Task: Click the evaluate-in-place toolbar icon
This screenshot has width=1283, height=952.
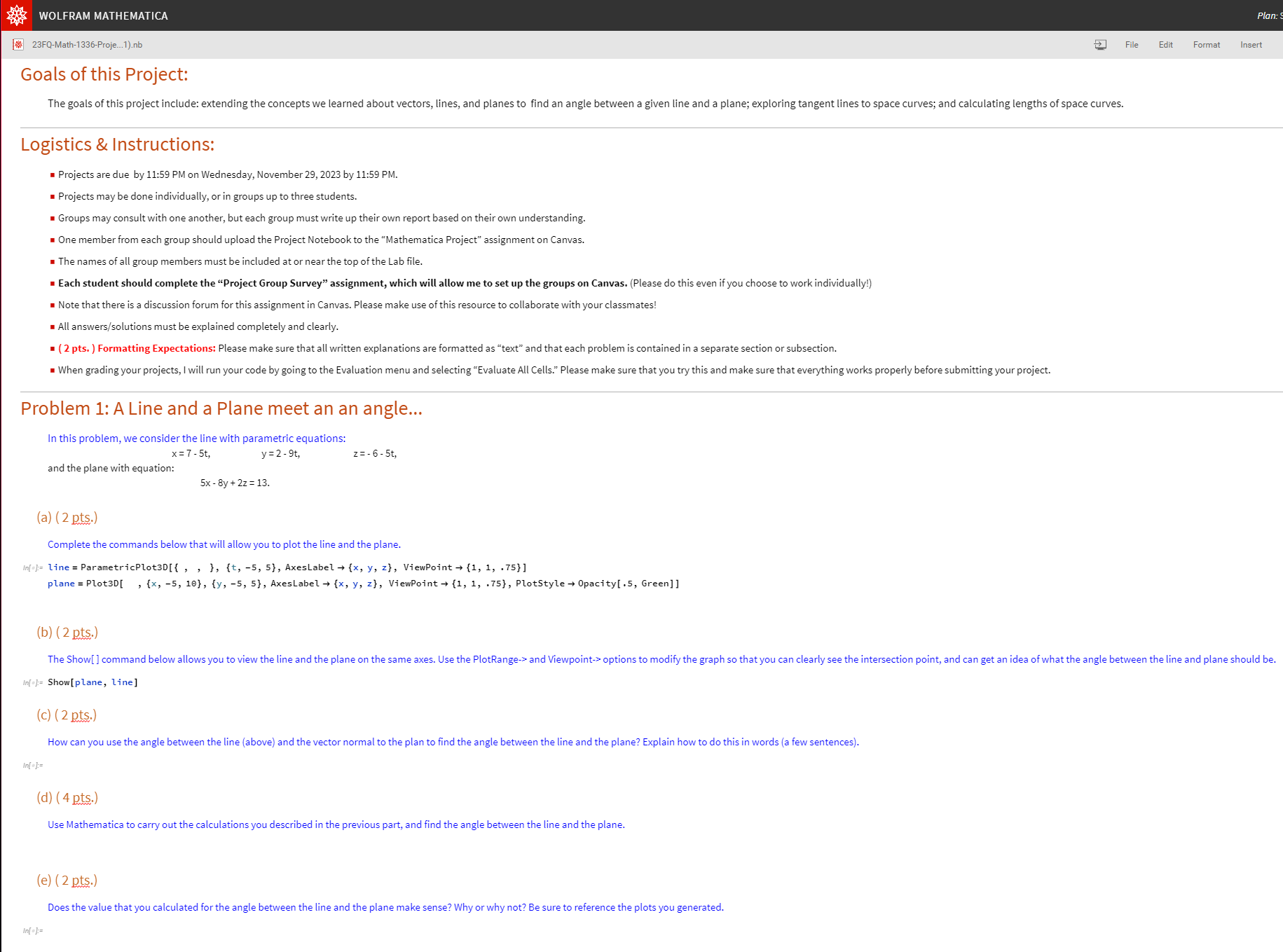Action: [x=1100, y=44]
